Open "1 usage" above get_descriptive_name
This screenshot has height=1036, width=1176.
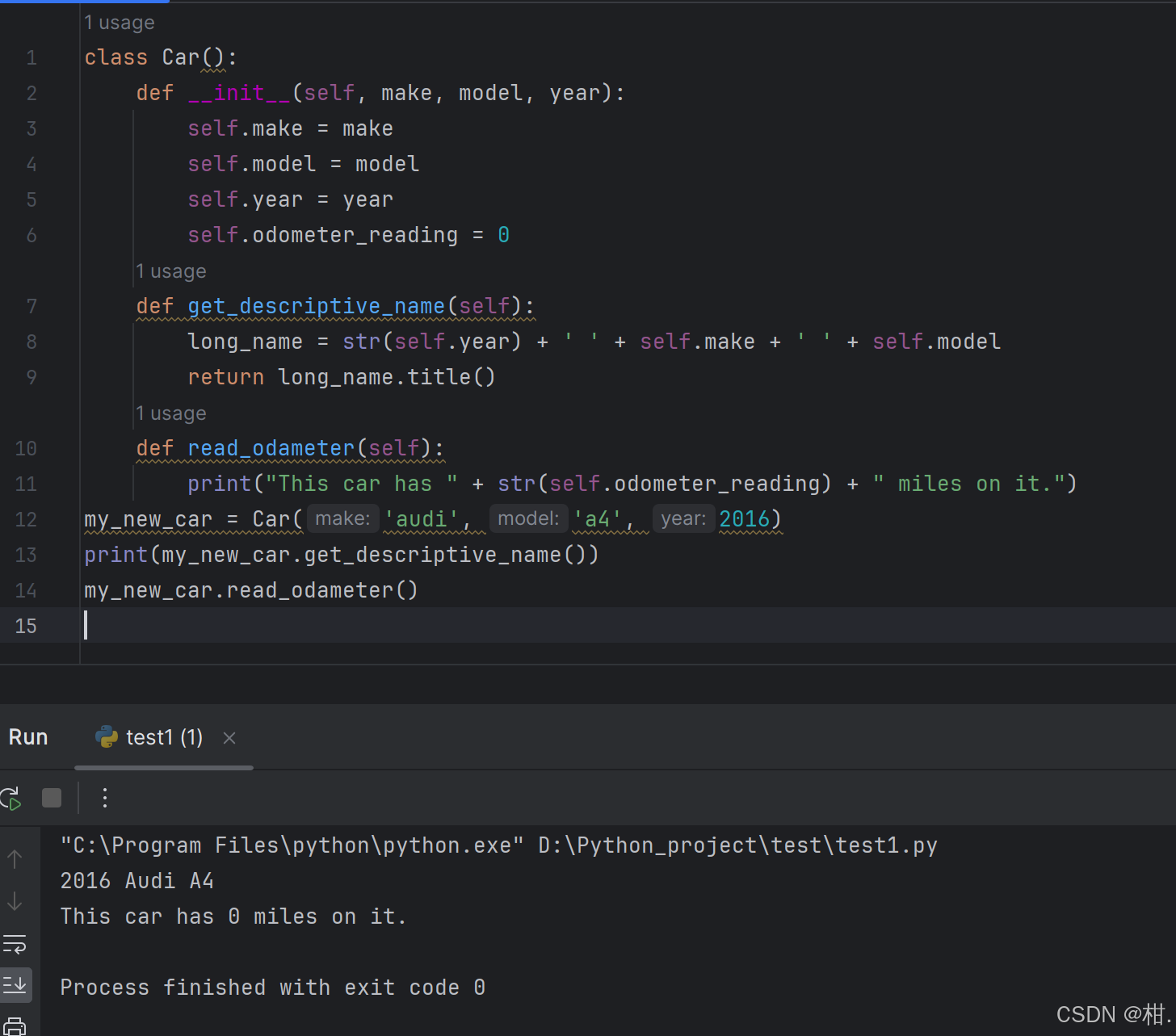click(x=170, y=271)
